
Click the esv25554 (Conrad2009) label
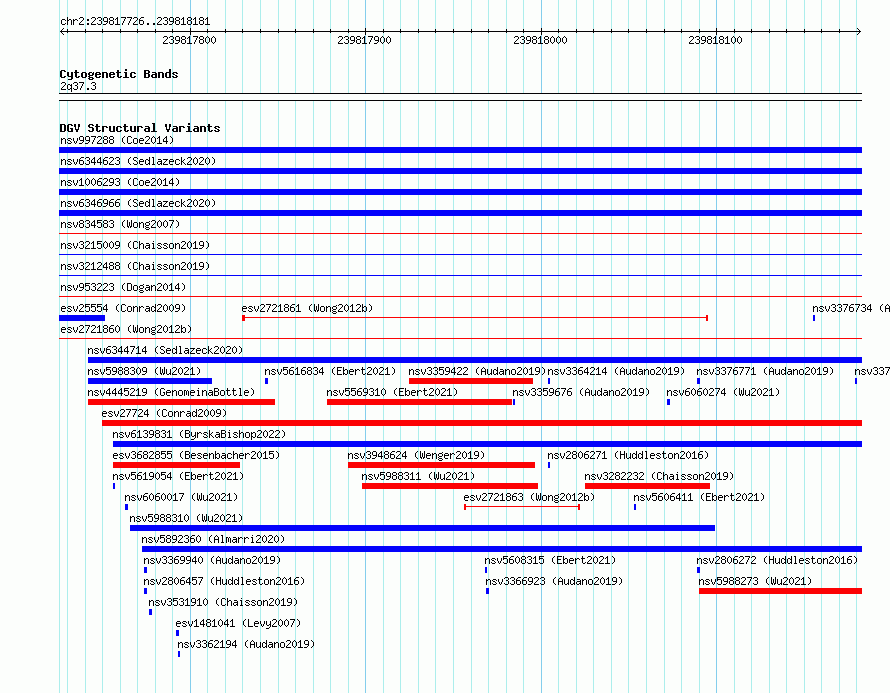tap(123, 308)
